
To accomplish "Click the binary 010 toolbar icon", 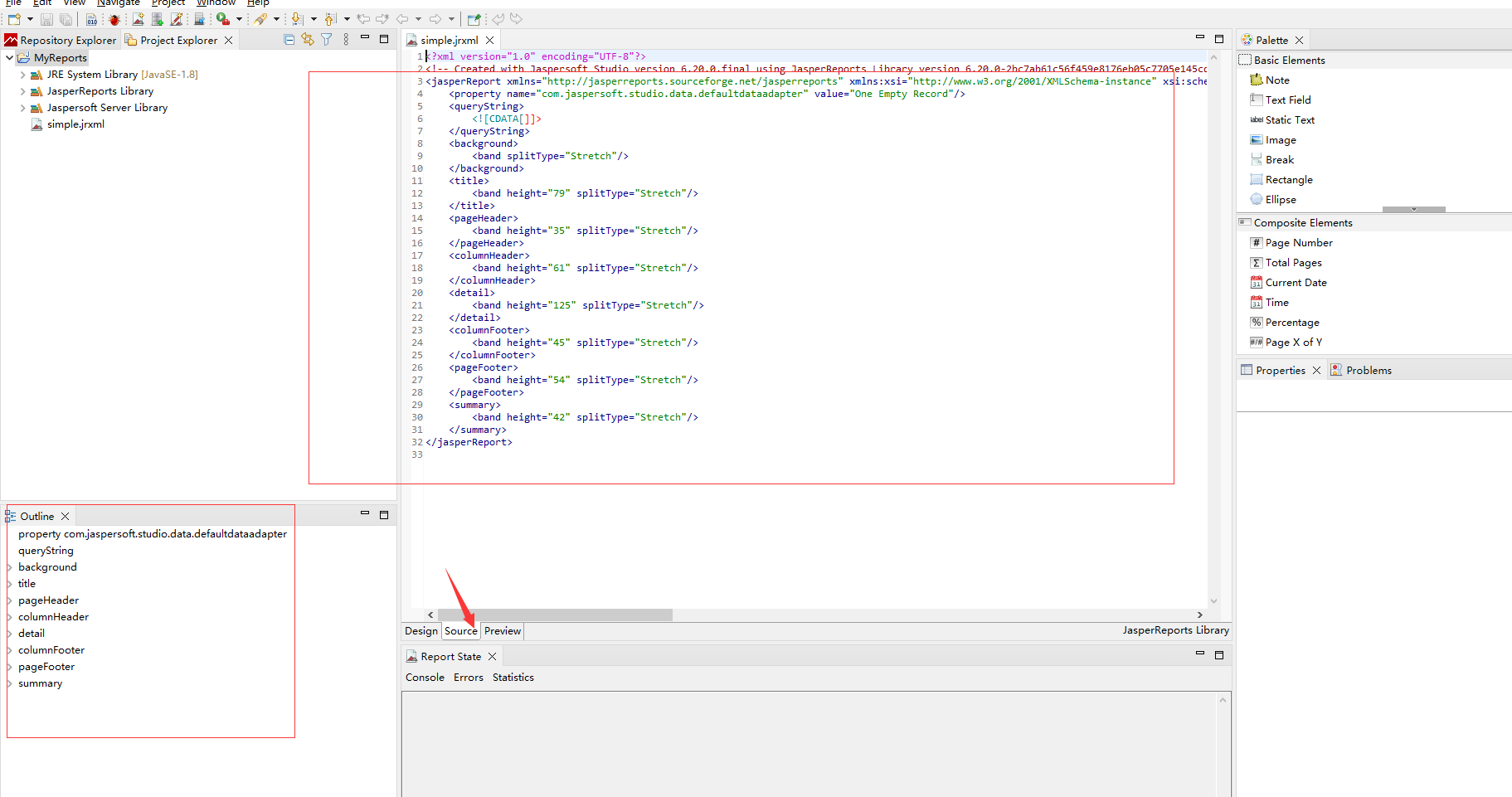I will point(91,19).
